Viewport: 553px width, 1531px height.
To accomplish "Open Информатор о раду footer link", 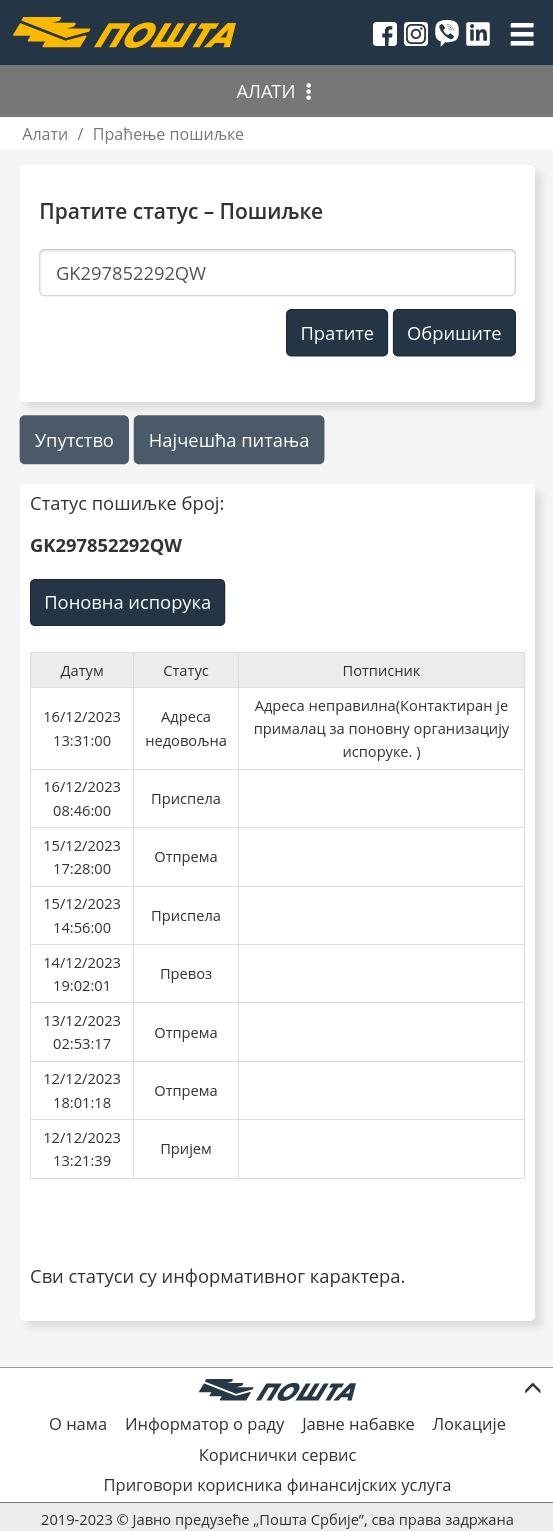I will point(205,1424).
